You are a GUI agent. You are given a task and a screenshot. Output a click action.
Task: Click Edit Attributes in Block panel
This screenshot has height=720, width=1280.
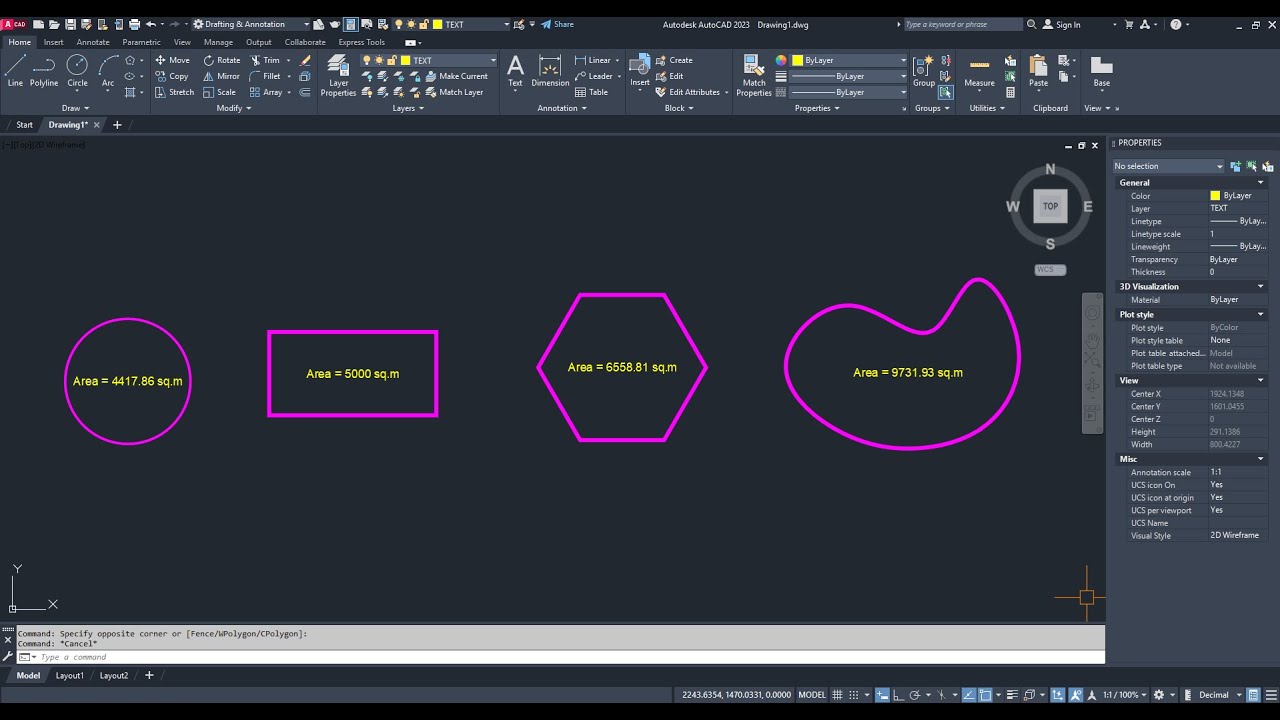pyautogui.click(x=688, y=92)
